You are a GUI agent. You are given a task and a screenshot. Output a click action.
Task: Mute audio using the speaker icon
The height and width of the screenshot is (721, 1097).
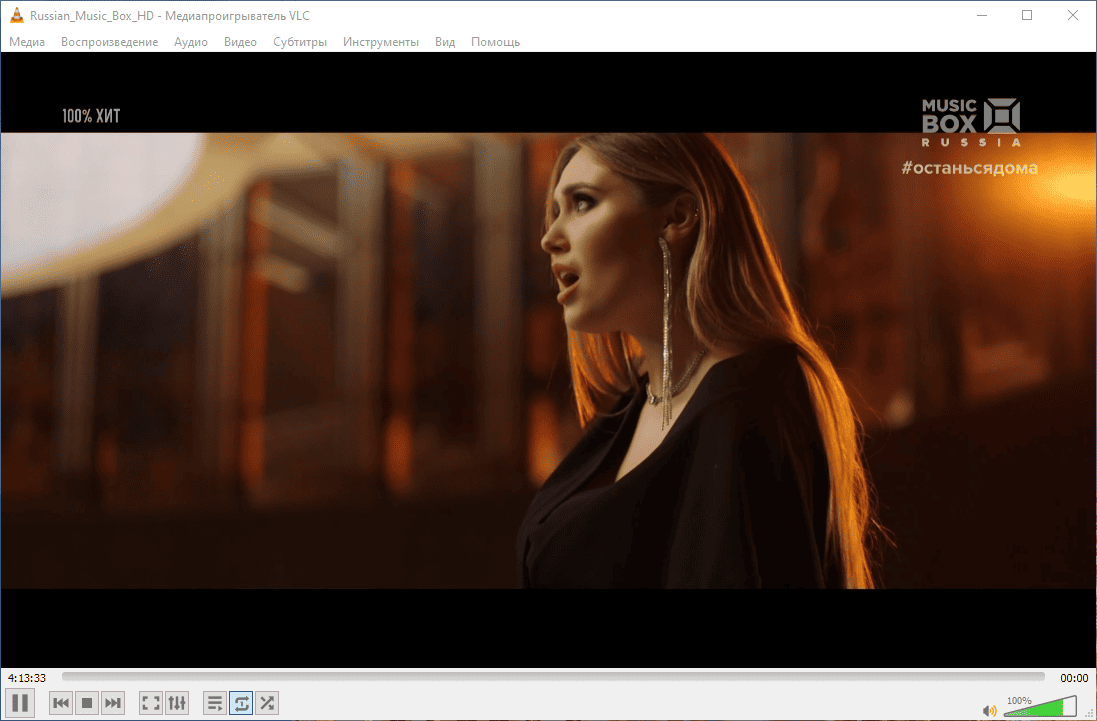click(x=989, y=711)
